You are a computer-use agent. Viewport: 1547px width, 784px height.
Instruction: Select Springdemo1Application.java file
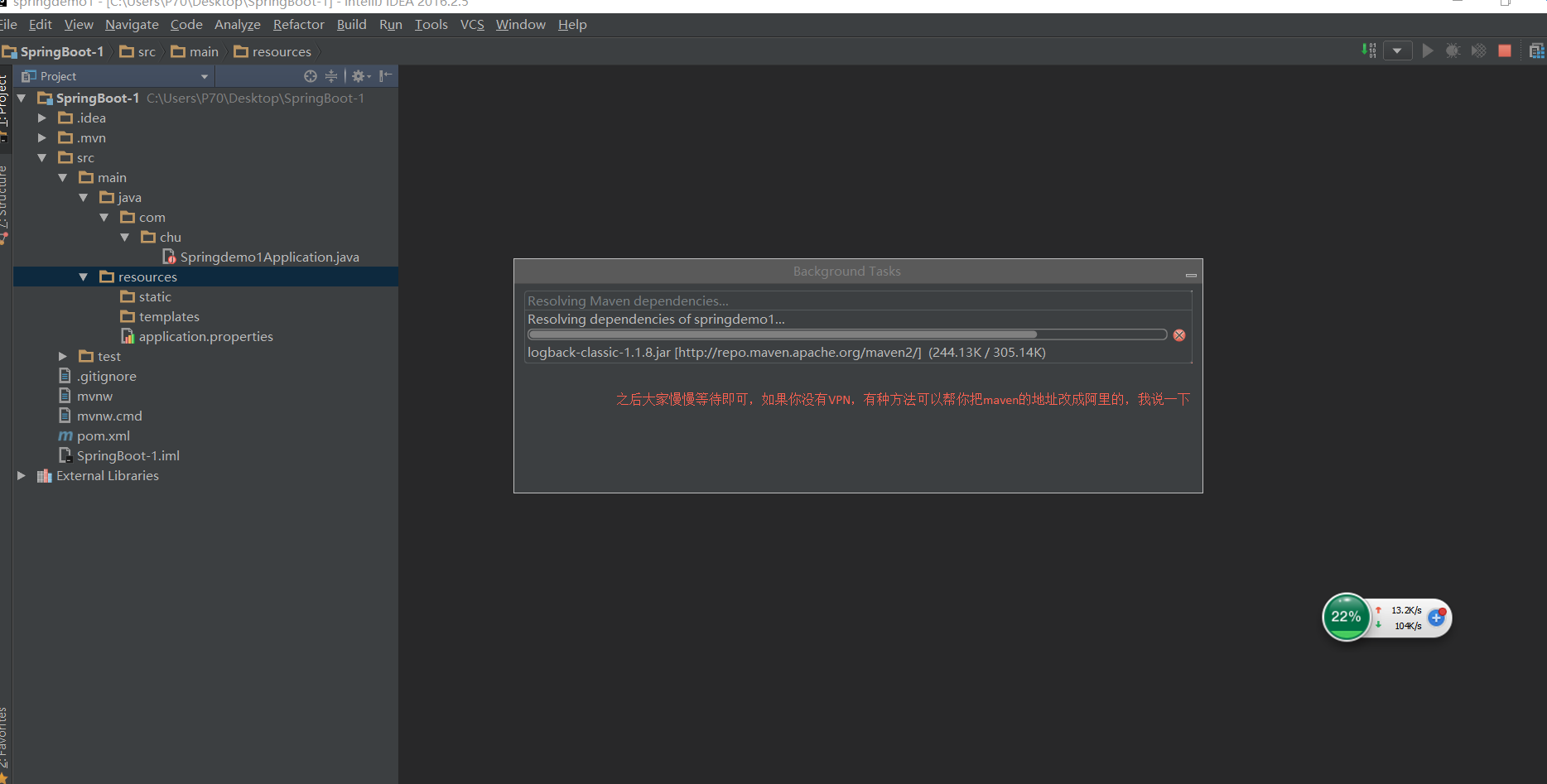tap(269, 257)
